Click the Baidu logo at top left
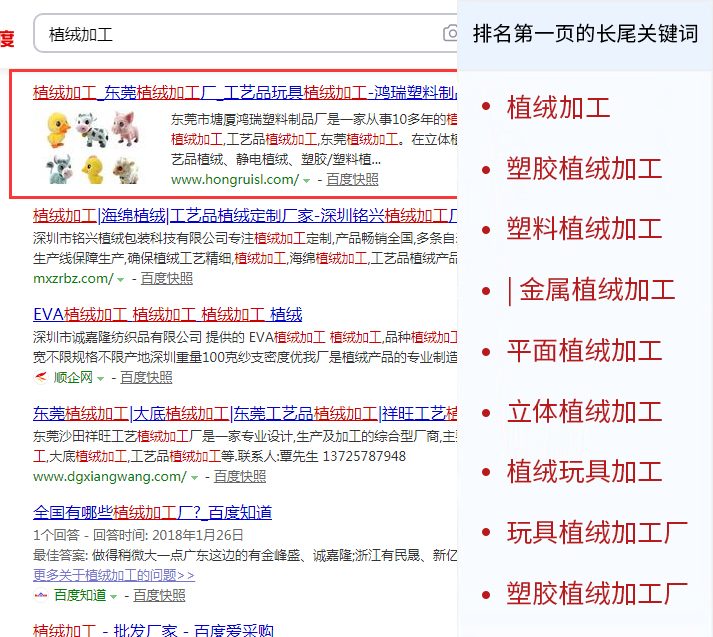The width and height of the screenshot is (713, 637). [7, 38]
